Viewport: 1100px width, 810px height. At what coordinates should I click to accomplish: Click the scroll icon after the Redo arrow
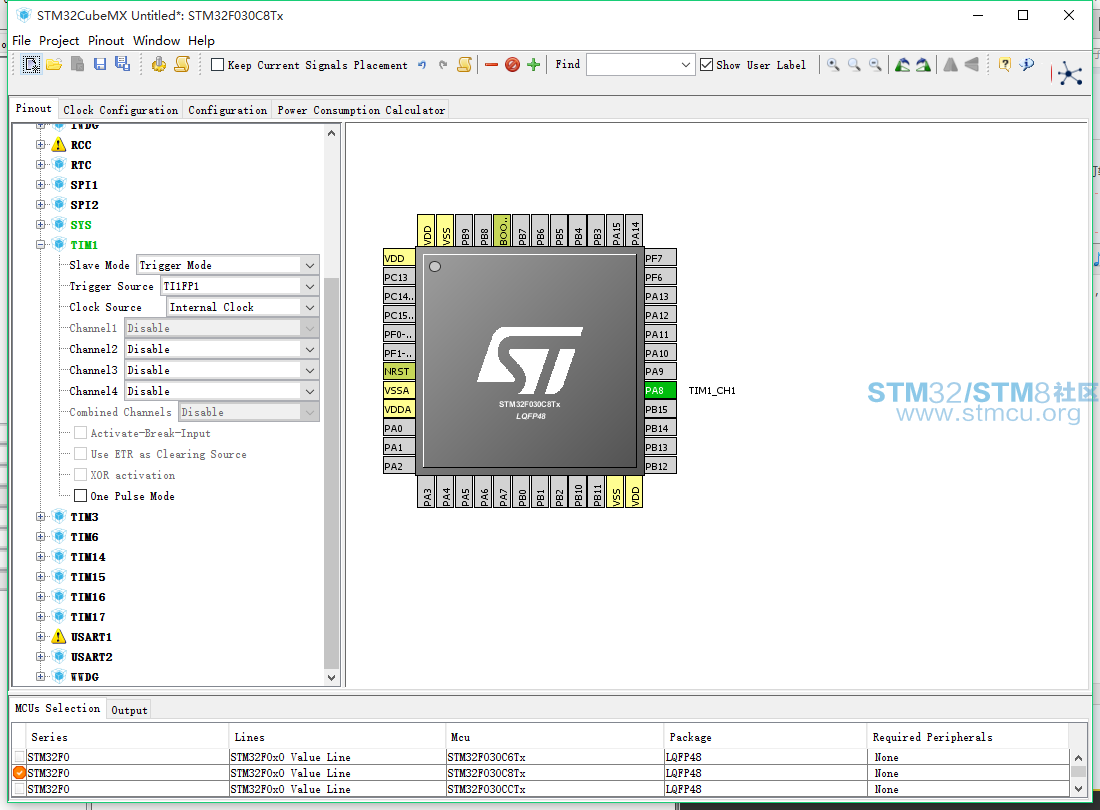[x=464, y=65]
